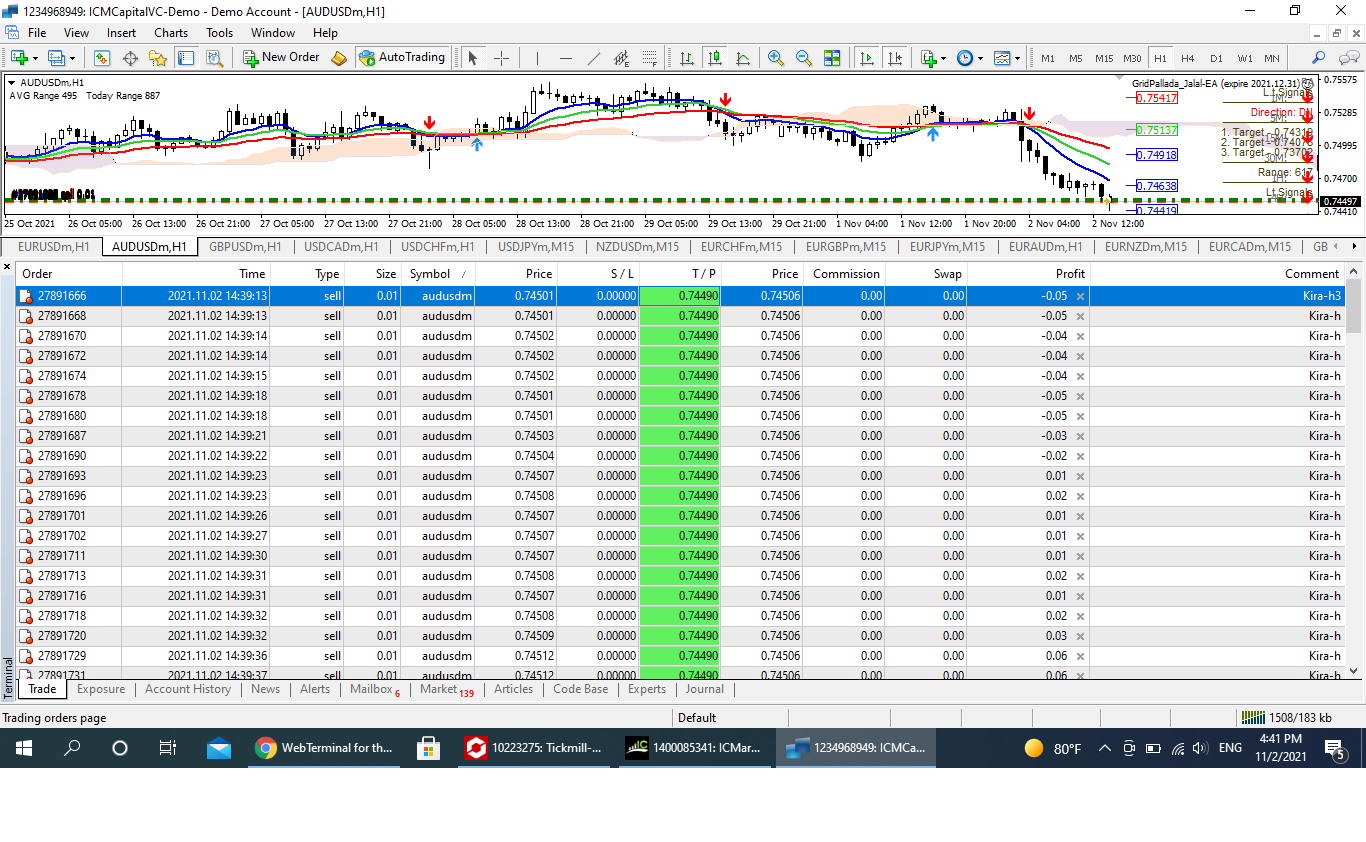Open the Navigator panel star-folder icon
Viewport: 1366px width, 842px height.
[158, 58]
